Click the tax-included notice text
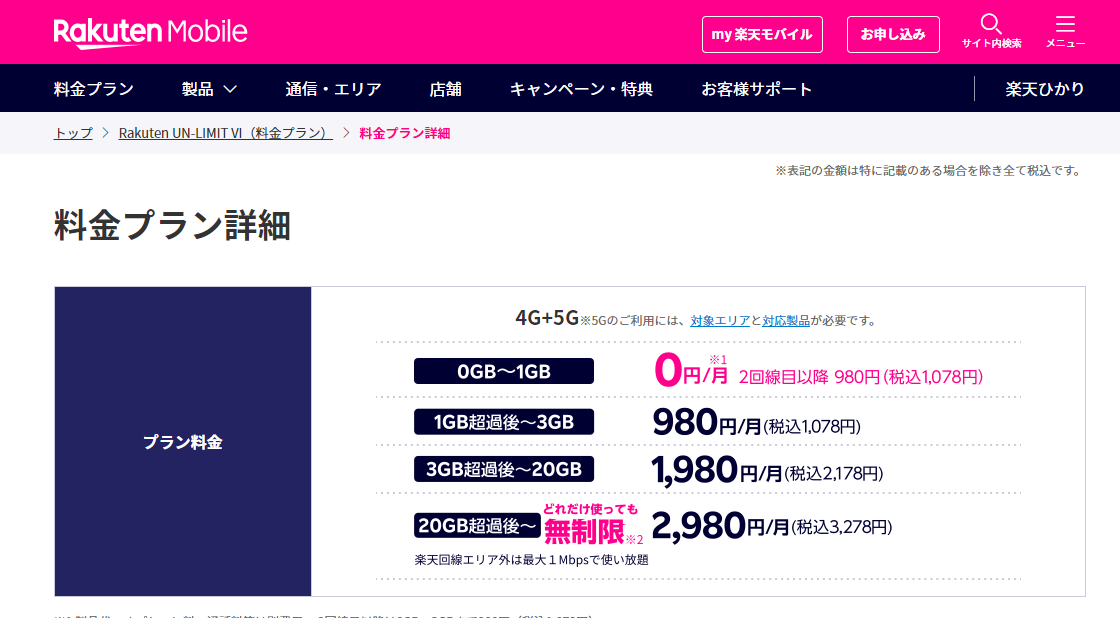Image resolution: width=1120 pixels, height=618 pixels. (x=929, y=171)
